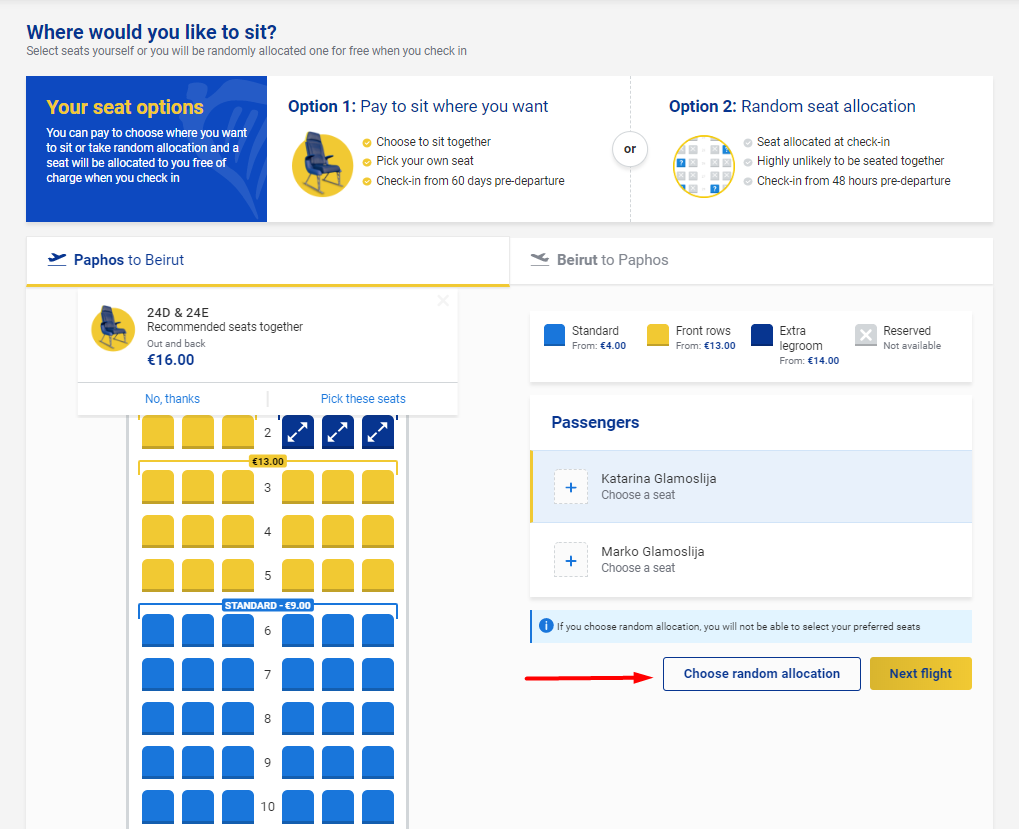Switch to Beirut to Paphos tab

(751, 261)
